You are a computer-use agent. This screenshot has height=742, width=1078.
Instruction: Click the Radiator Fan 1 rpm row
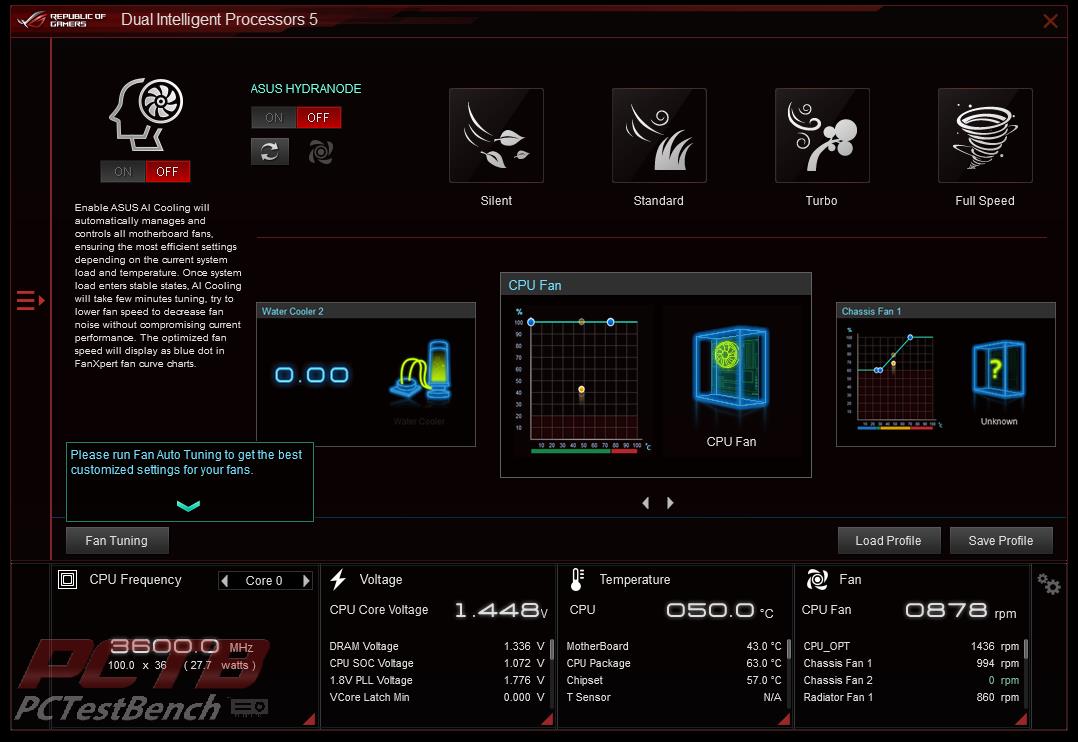click(911, 697)
